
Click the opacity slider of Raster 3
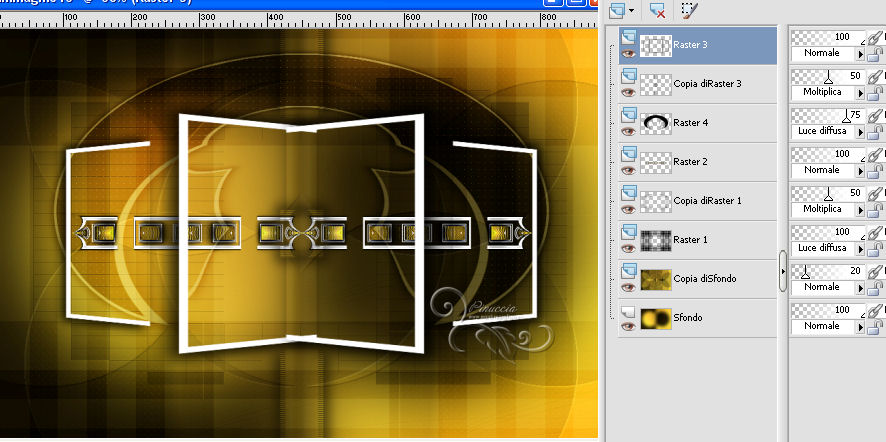coord(828,38)
